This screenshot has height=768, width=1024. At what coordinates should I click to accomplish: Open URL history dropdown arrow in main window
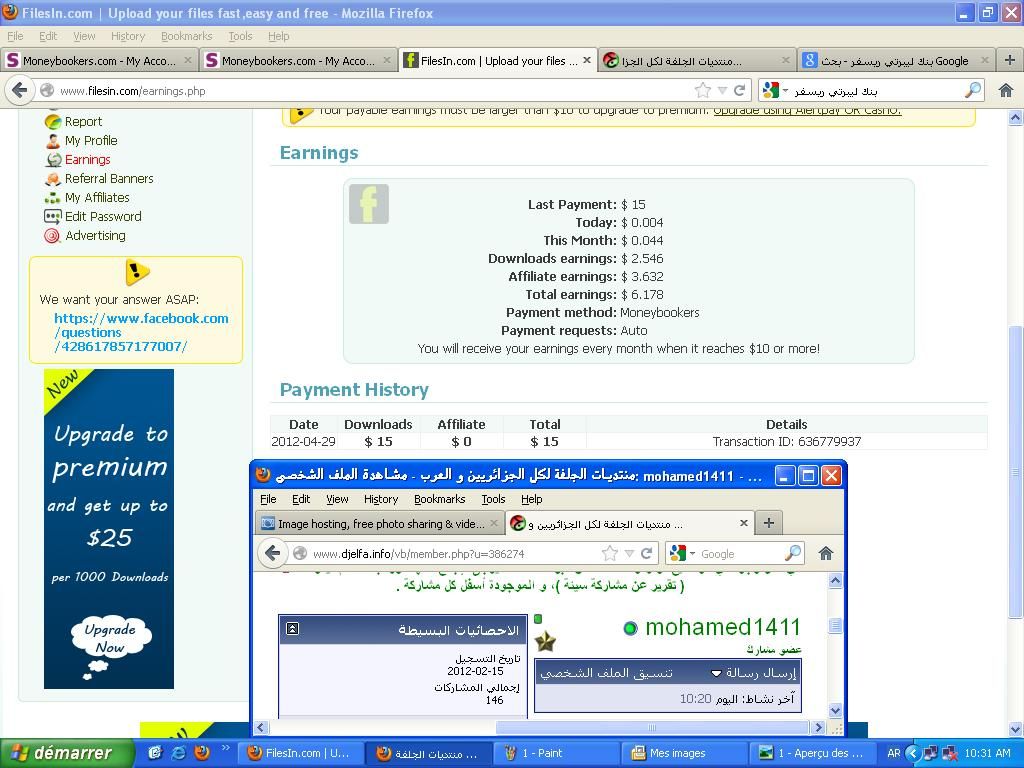[x=722, y=90]
